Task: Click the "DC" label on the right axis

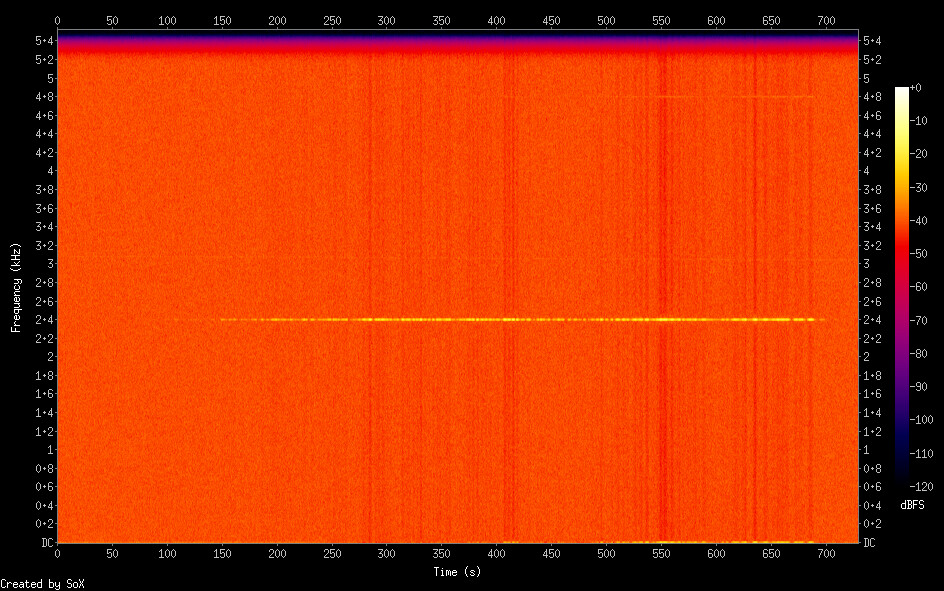Action: pyautogui.click(x=870, y=543)
